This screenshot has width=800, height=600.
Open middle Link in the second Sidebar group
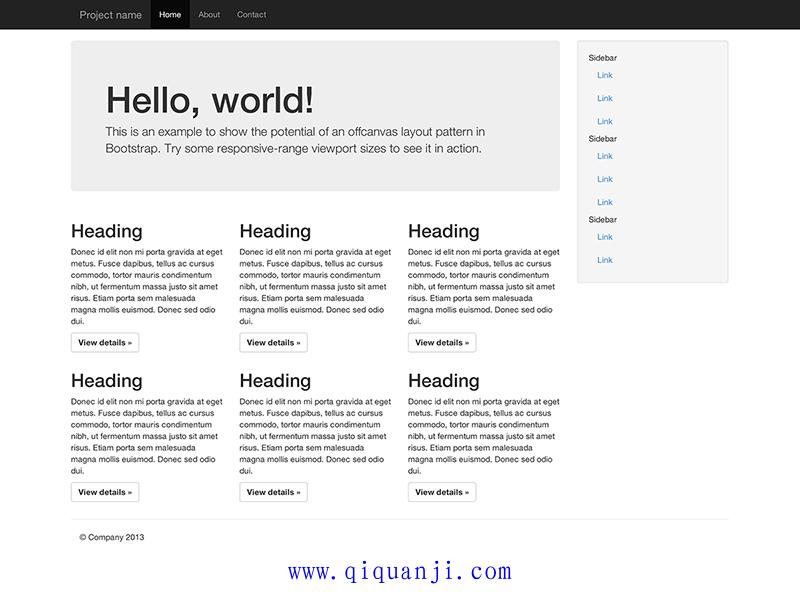click(604, 179)
